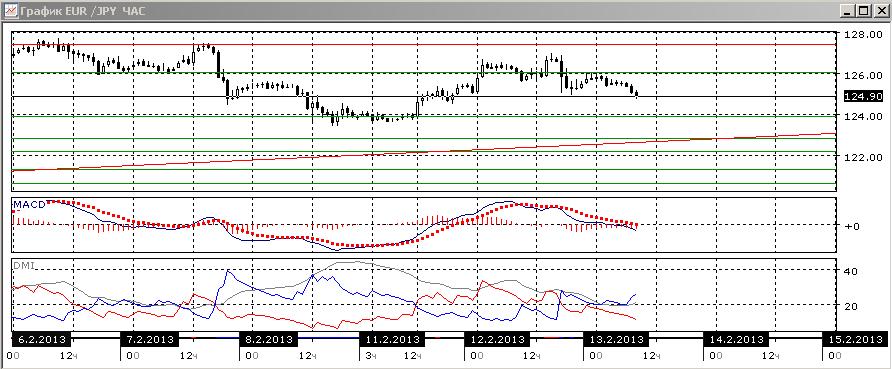892x369 pixels.
Task: Click the current price label 124.90
Action: click(x=865, y=96)
